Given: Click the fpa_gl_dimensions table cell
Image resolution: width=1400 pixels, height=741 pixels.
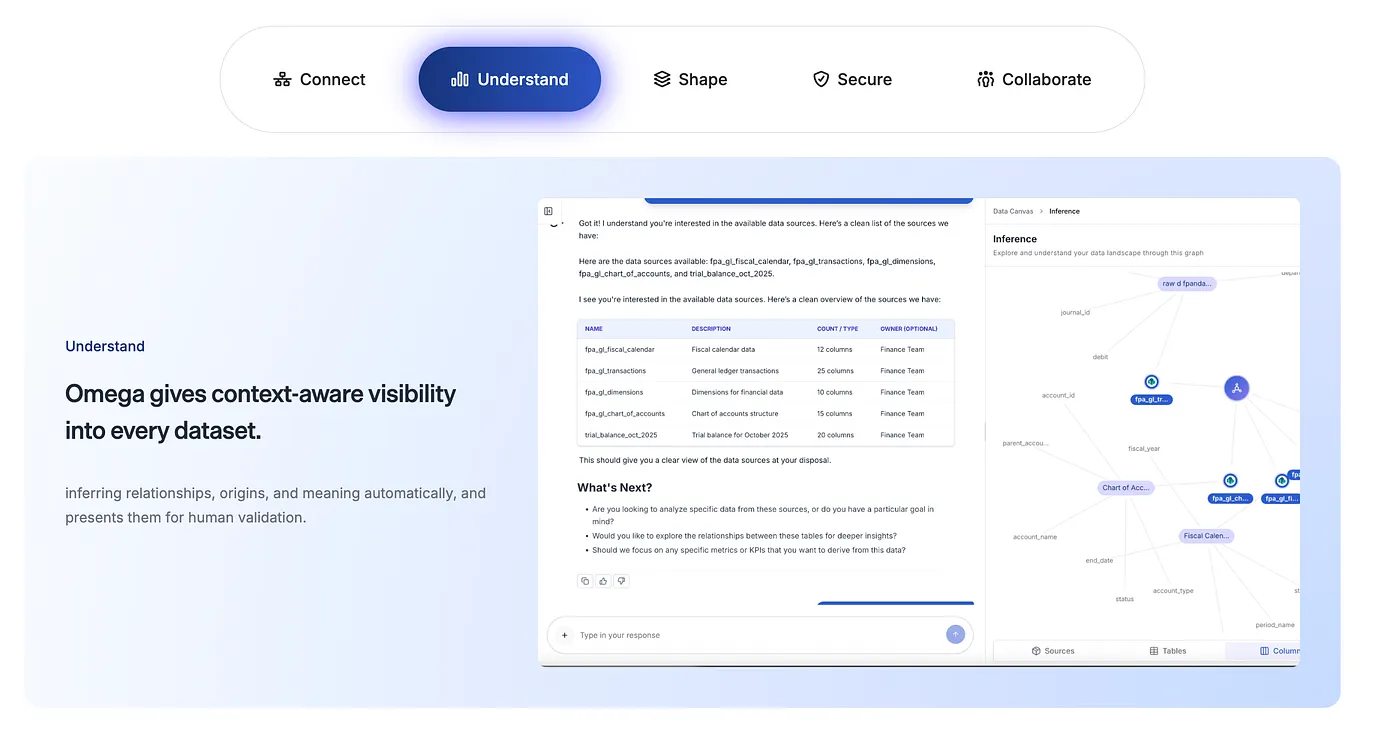Looking at the screenshot, I should pos(614,392).
